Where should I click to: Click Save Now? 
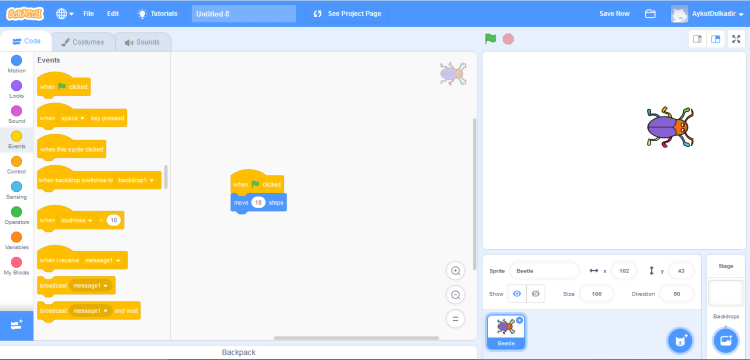tap(614, 14)
